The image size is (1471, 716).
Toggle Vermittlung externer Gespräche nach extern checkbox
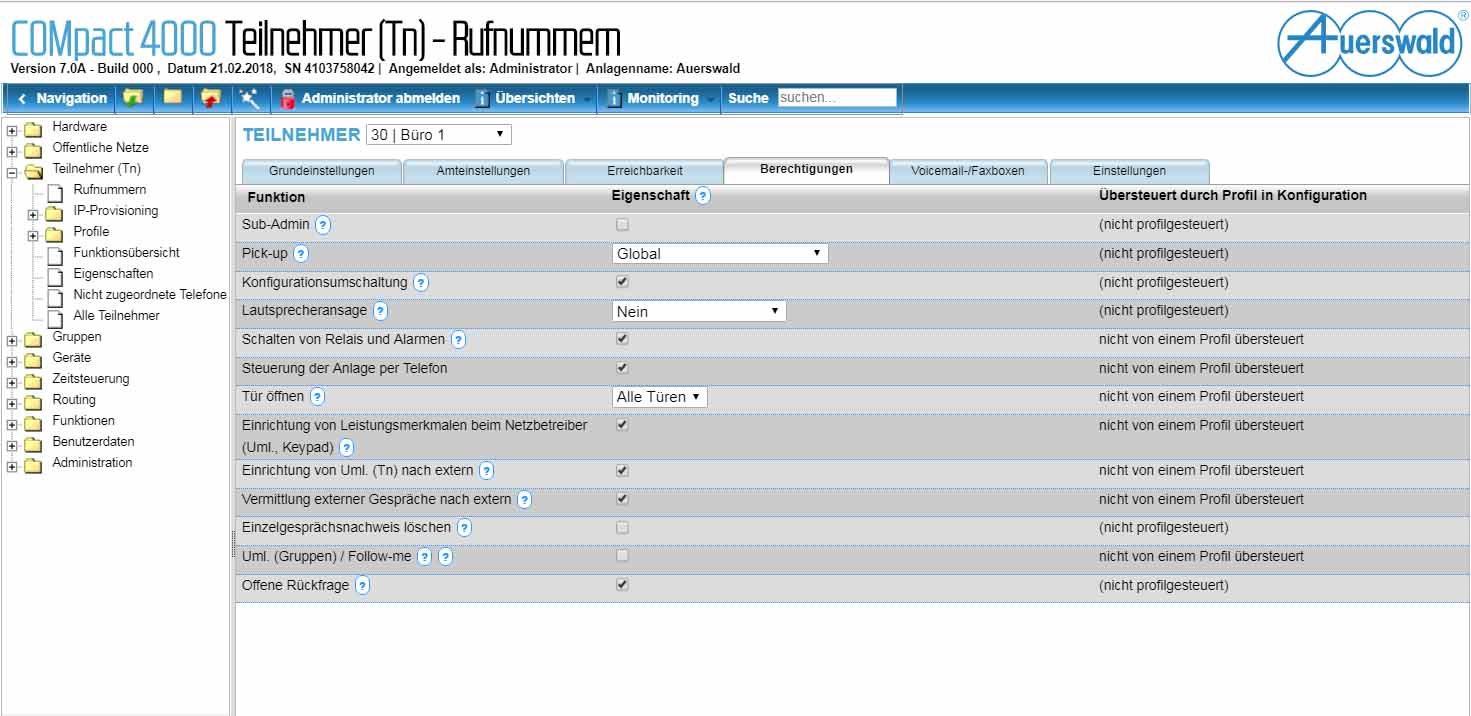click(x=622, y=498)
